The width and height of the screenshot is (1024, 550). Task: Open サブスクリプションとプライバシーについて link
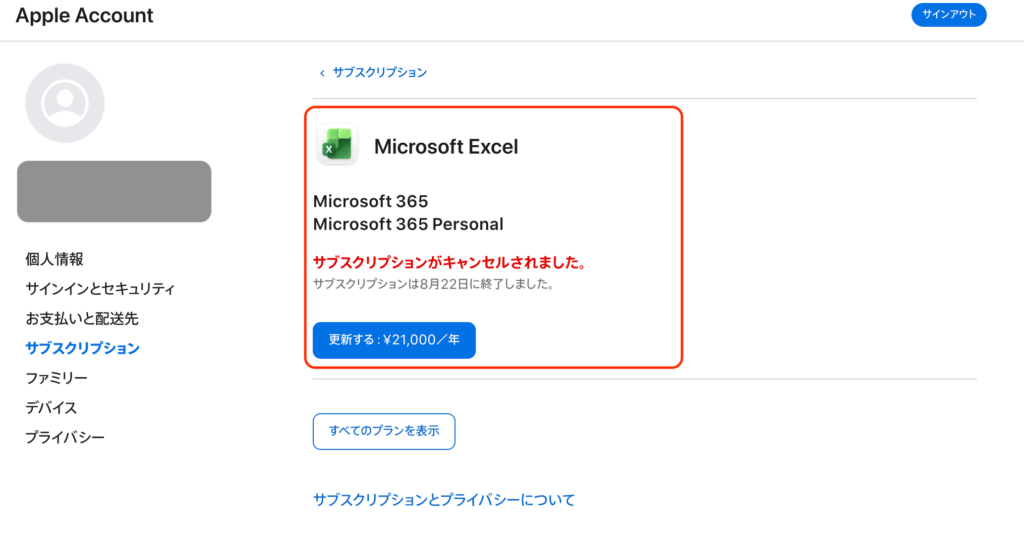[443, 500]
